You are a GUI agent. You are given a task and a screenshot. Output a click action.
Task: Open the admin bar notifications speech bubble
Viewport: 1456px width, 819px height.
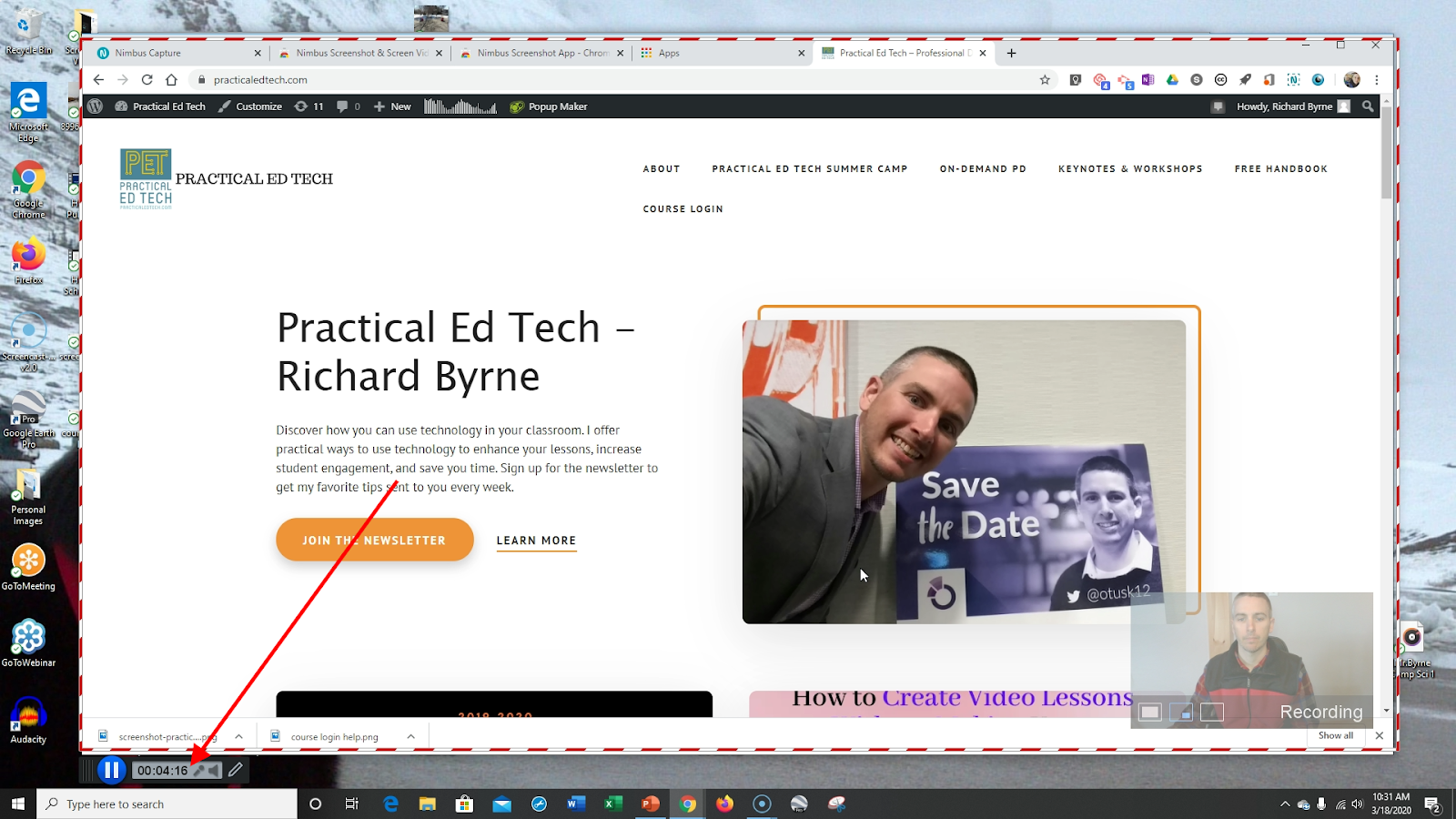(x=1218, y=106)
